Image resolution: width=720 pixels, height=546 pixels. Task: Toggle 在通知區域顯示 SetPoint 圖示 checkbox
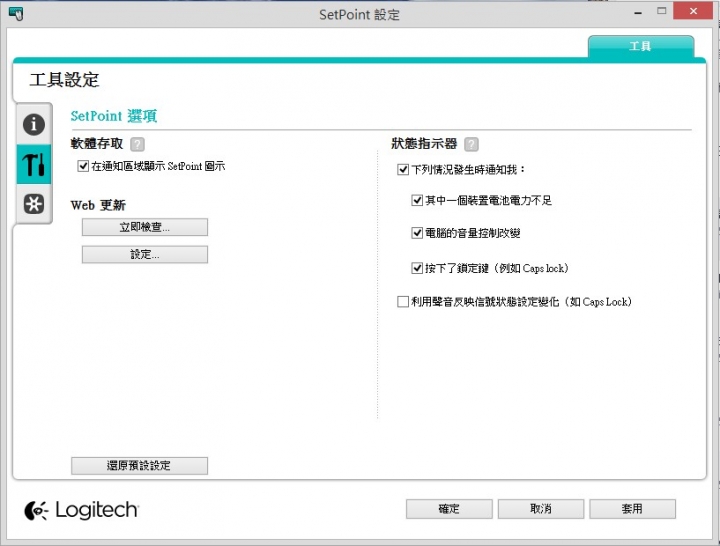coord(83,166)
